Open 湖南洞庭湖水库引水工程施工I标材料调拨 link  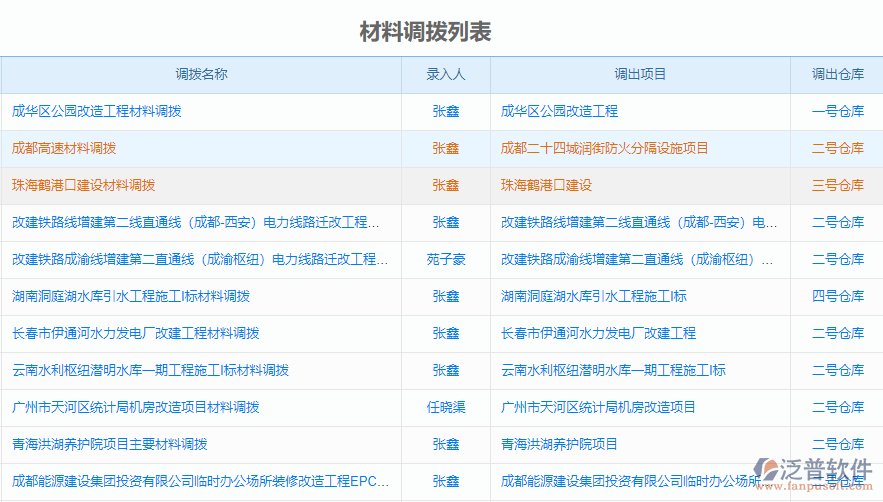tap(131, 296)
